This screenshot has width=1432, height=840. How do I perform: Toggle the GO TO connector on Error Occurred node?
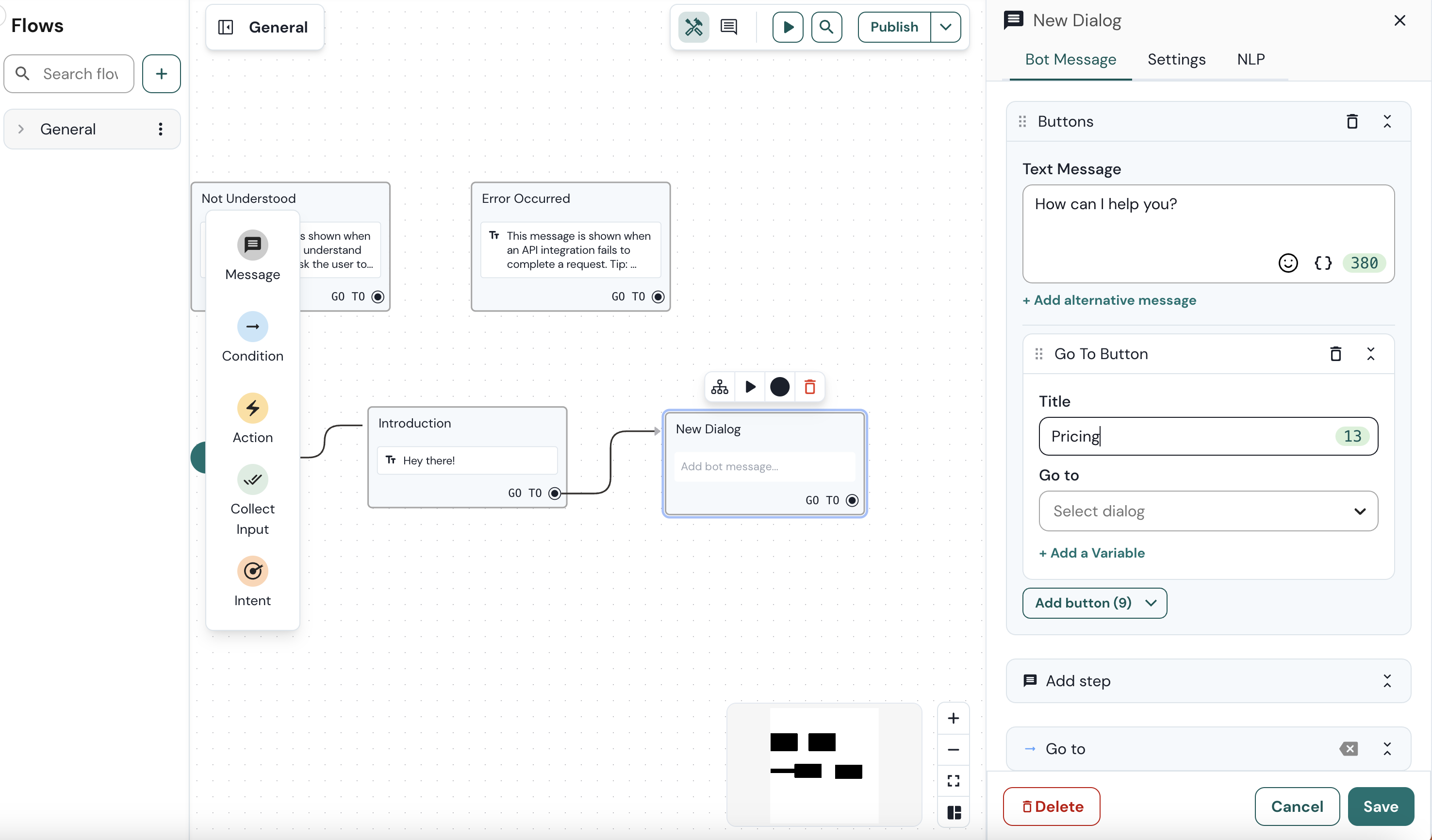click(x=658, y=296)
